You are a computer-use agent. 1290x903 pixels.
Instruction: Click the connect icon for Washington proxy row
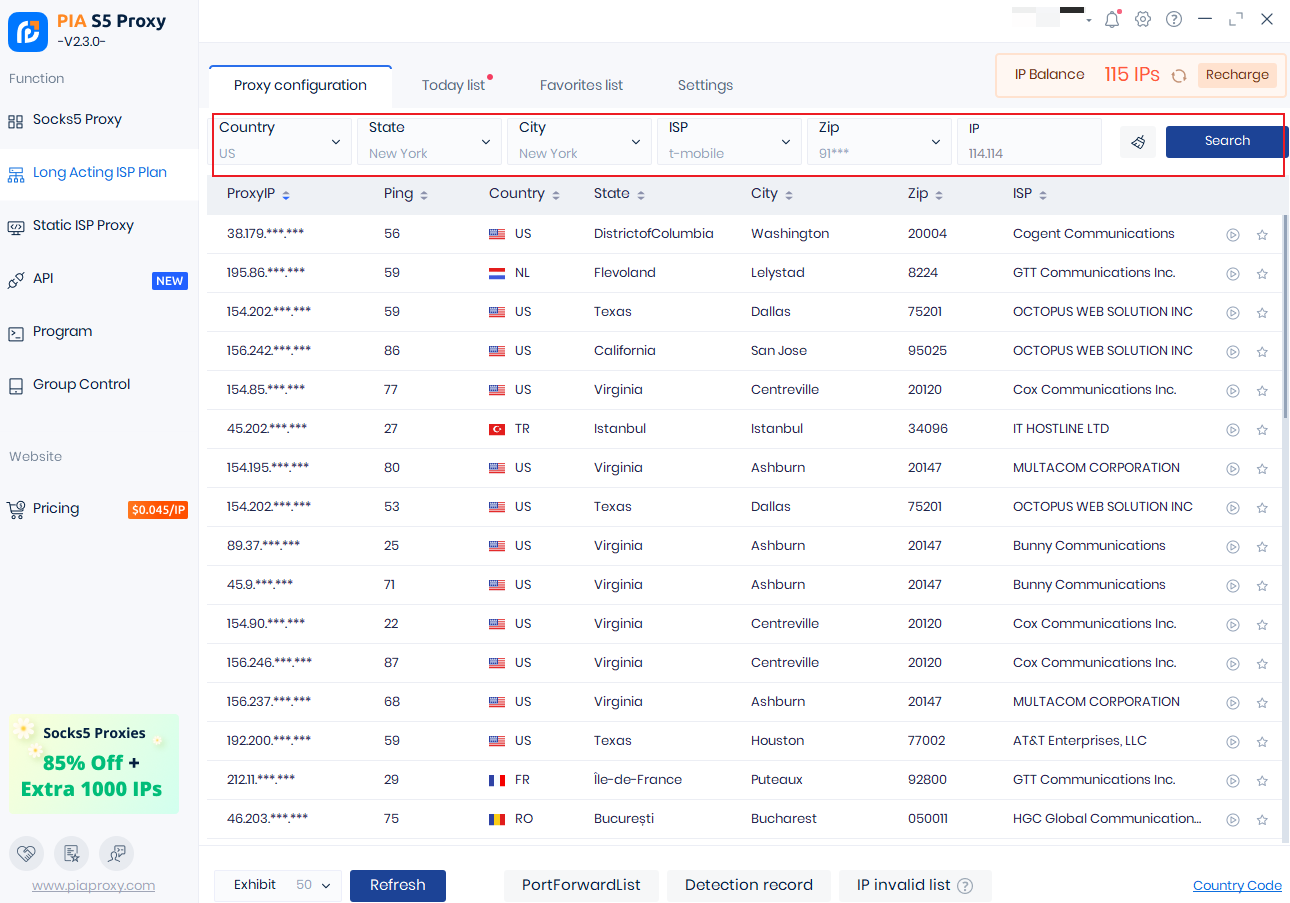pos(1233,234)
